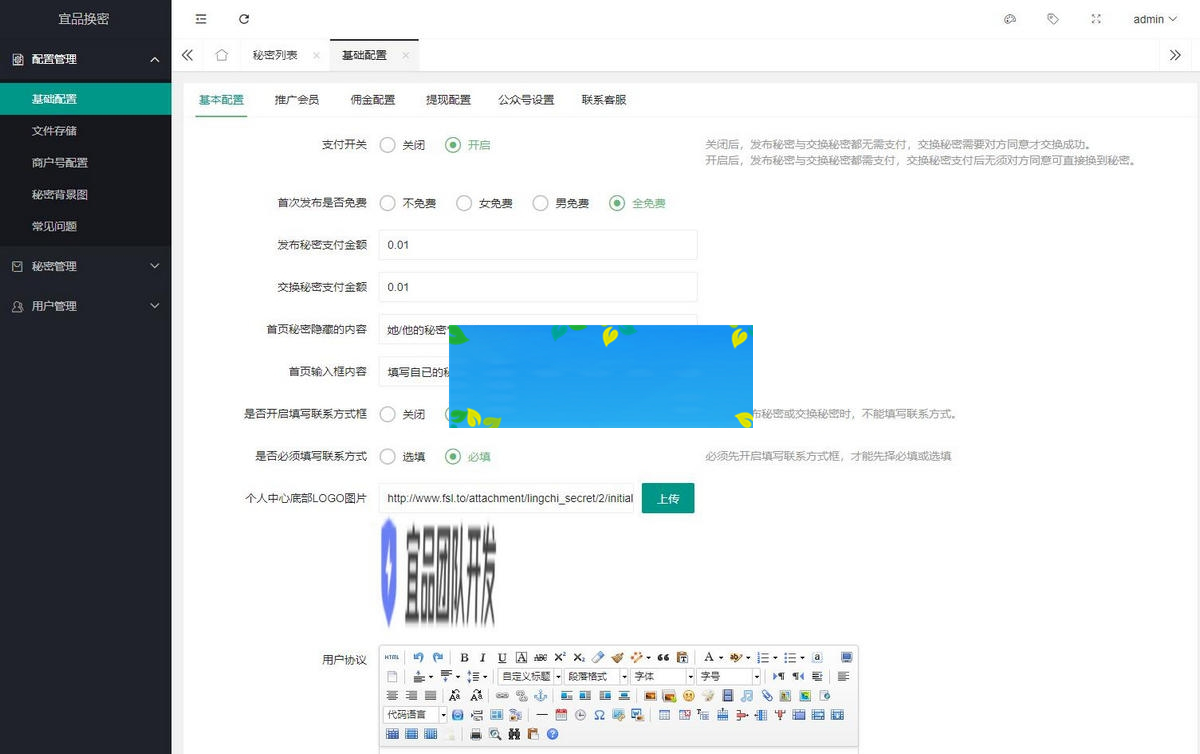Insert a special character using the Ω icon

point(598,715)
